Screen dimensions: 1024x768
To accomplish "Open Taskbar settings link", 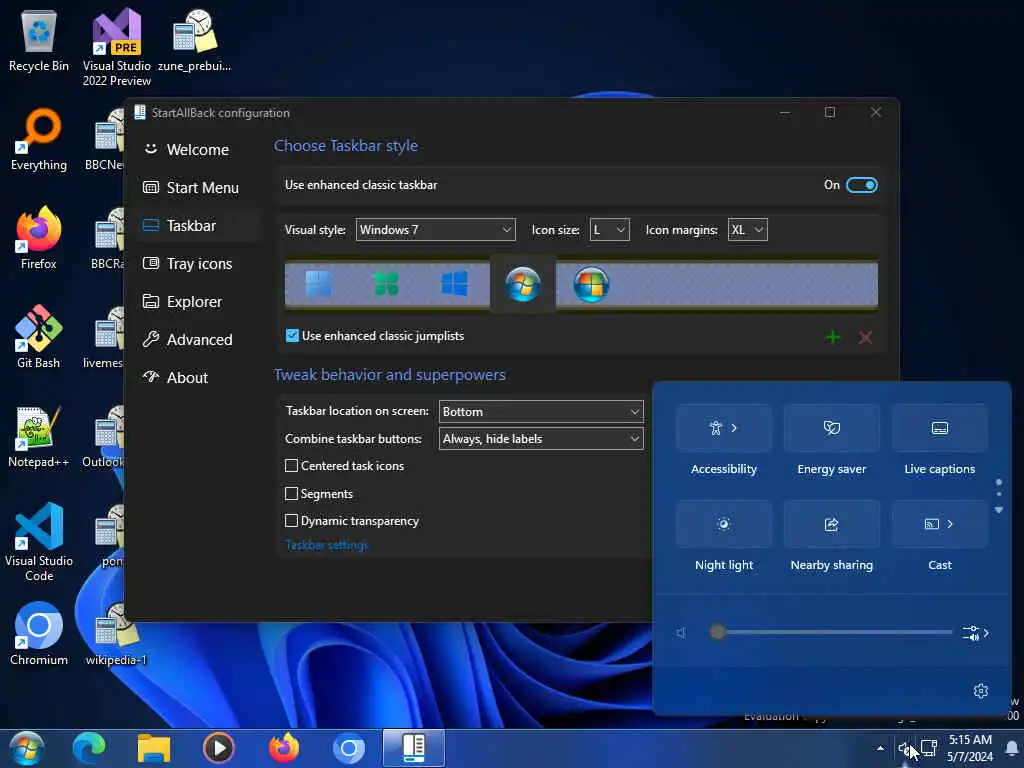I will (327, 545).
